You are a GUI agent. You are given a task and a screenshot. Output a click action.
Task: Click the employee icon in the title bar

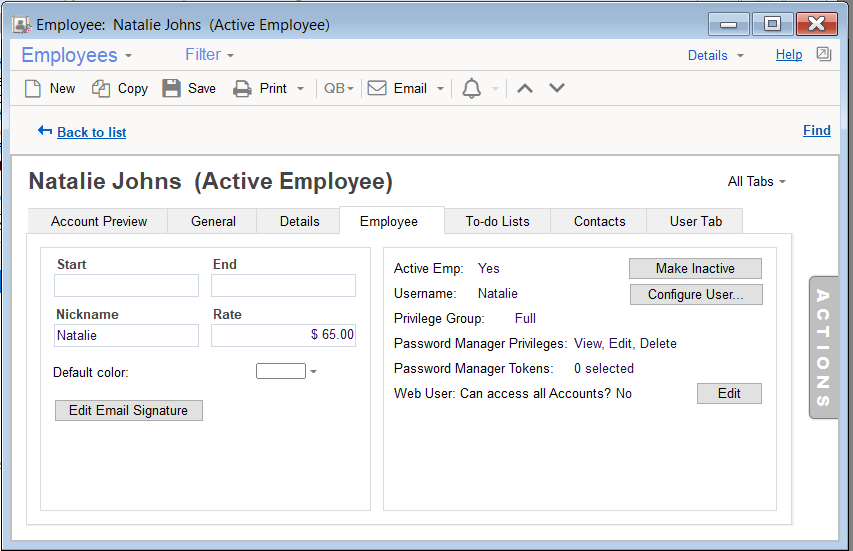pyautogui.click(x=22, y=25)
